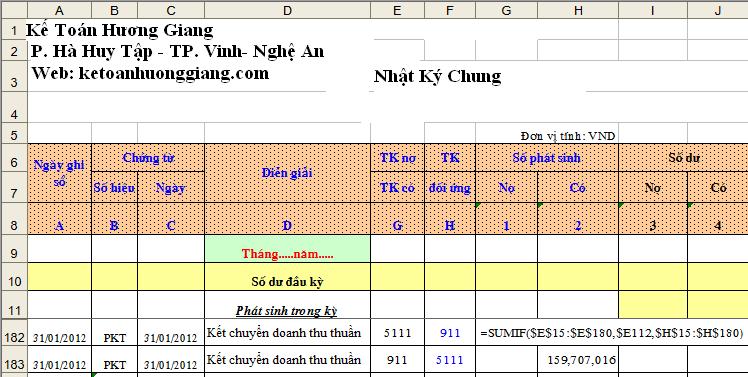Click the 'Tháng.....năm.....' green cell

point(287,249)
